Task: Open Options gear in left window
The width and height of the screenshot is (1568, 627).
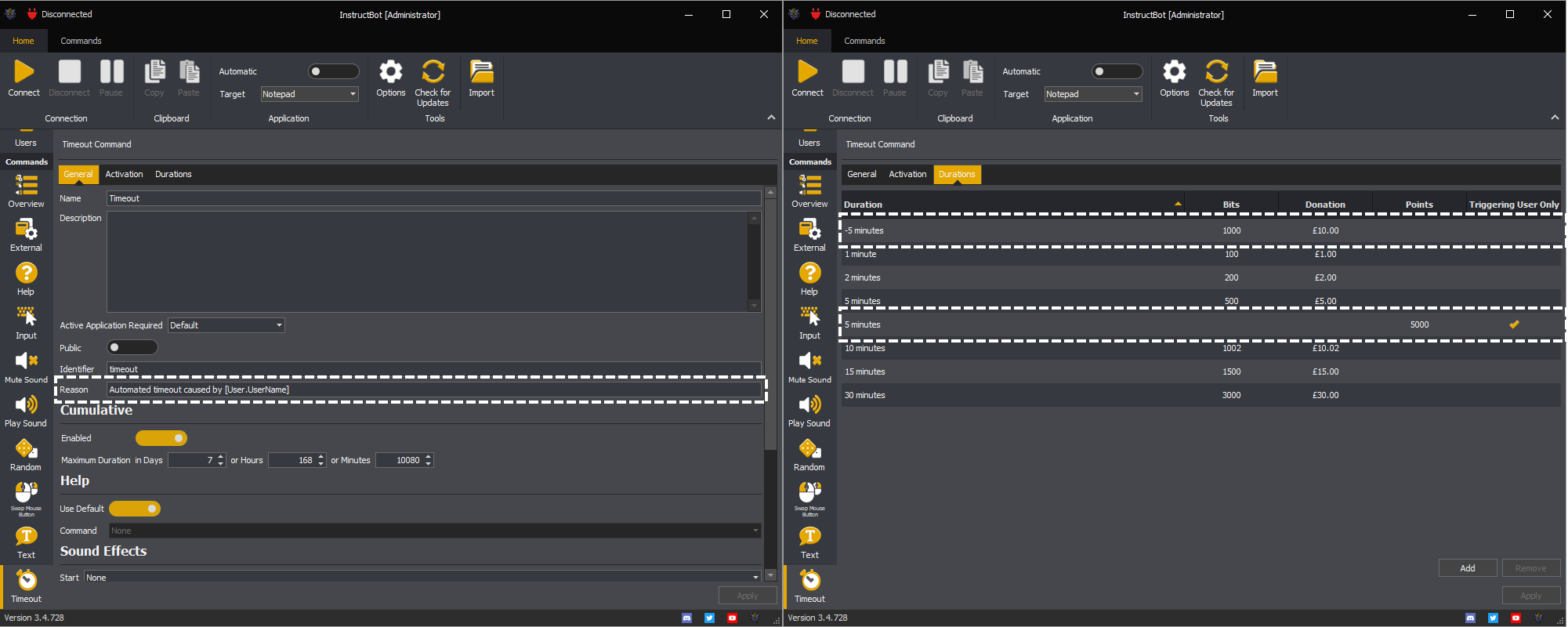Action: coord(391,72)
